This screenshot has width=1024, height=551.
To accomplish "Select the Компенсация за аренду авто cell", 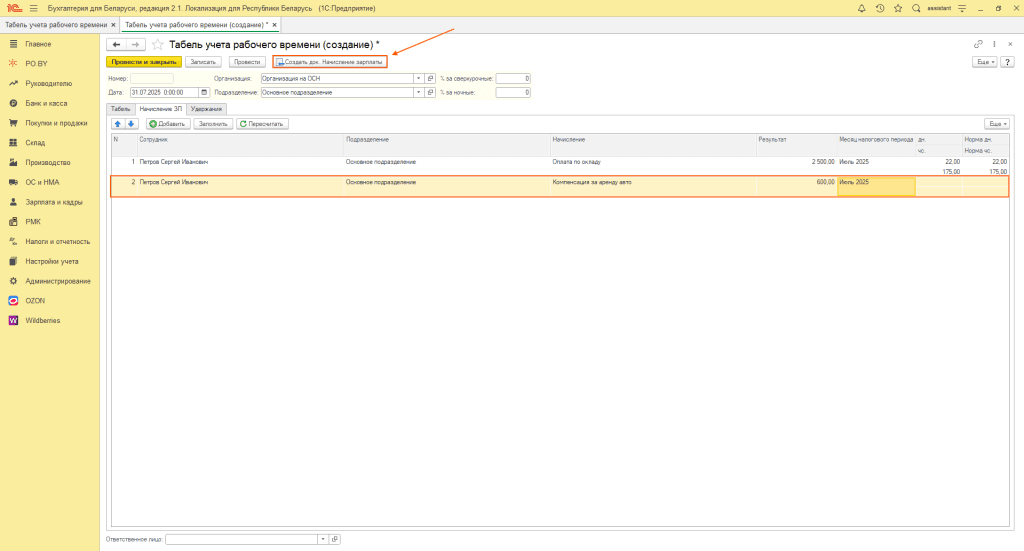I will coord(653,186).
